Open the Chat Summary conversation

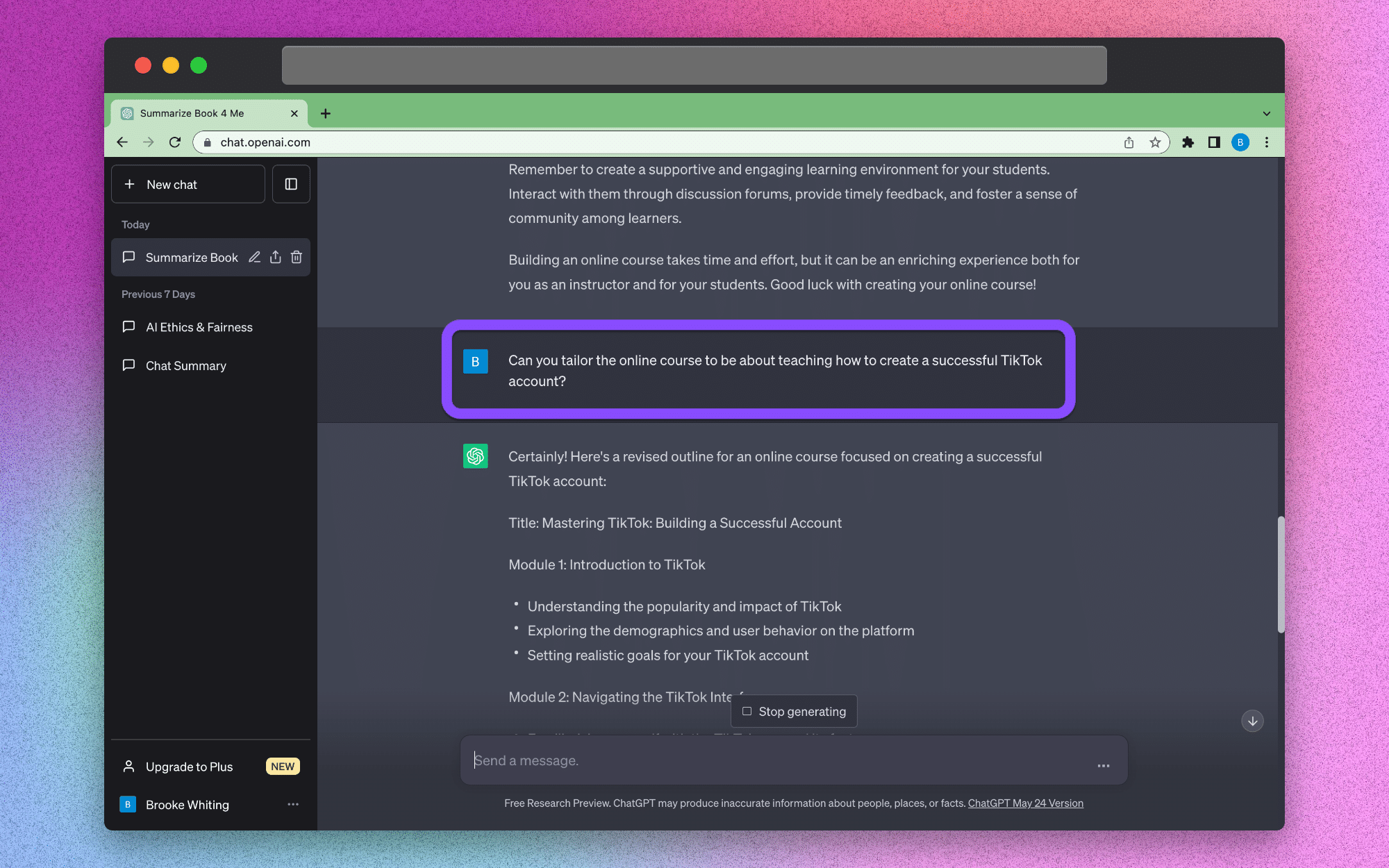click(x=185, y=365)
